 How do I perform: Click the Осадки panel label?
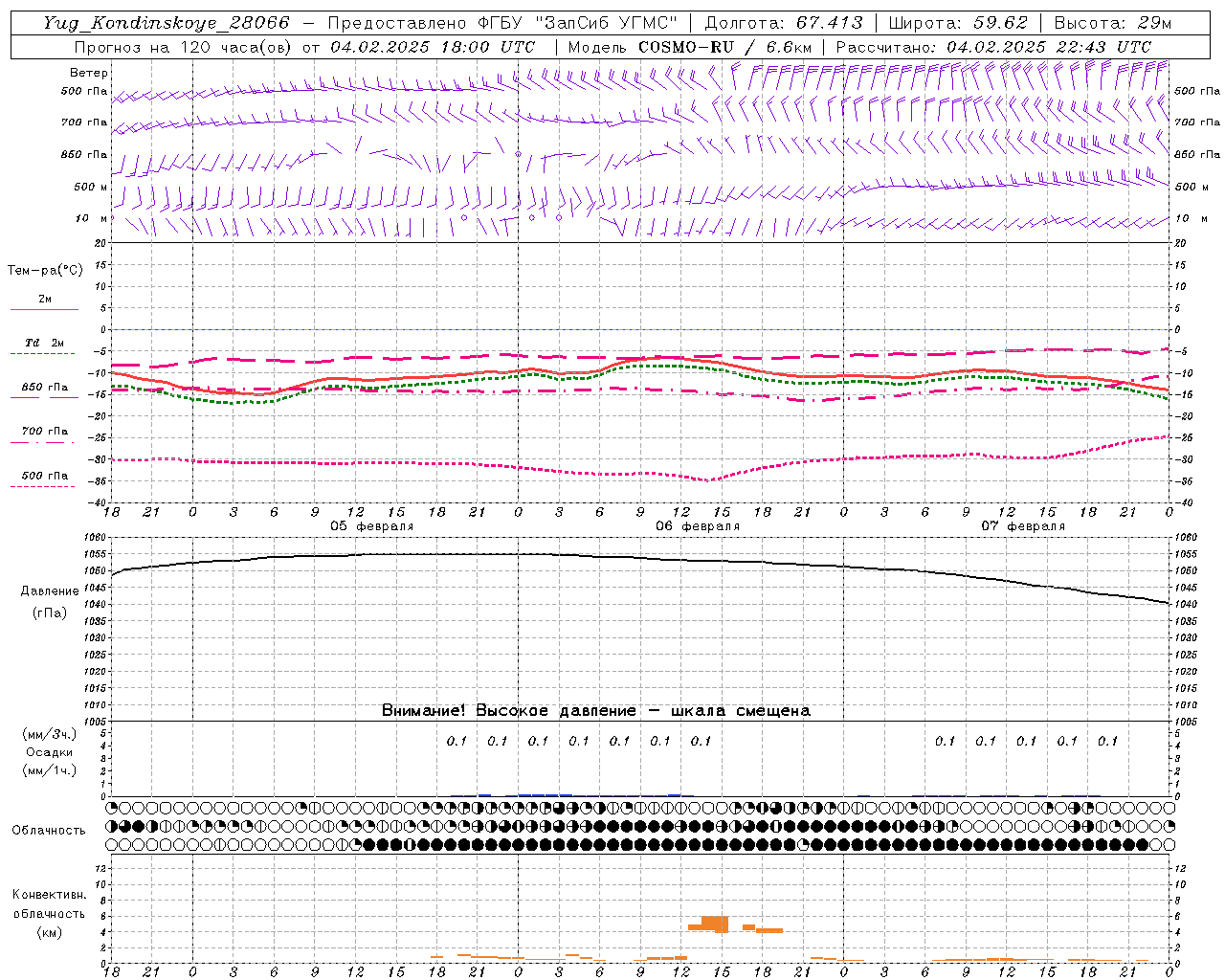pyautogui.click(x=50, y=752)
